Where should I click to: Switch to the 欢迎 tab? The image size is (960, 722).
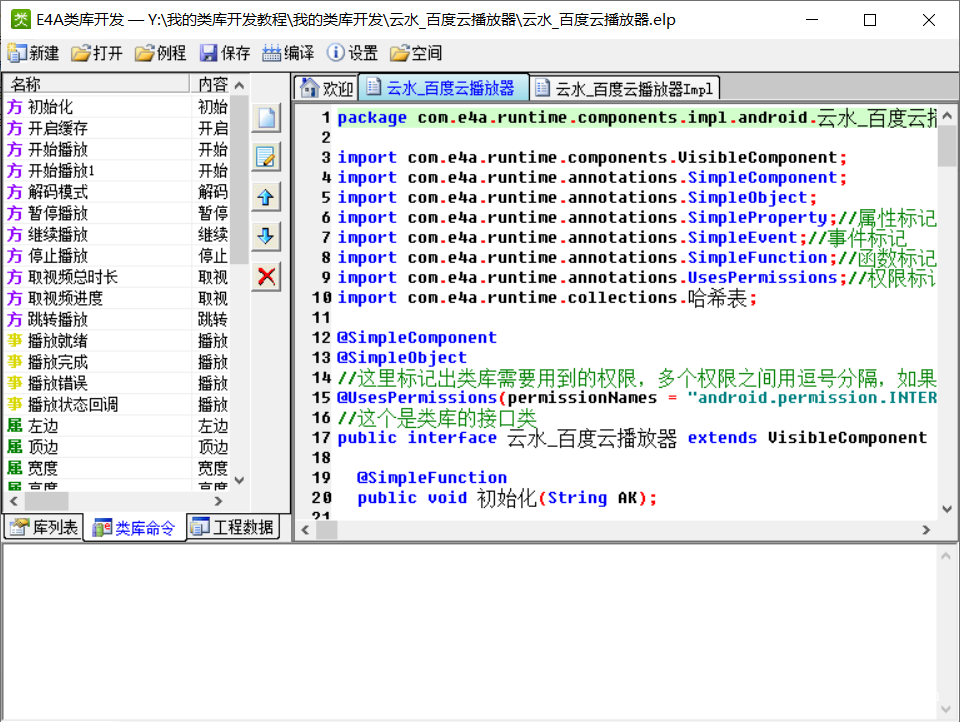[327, 88]
